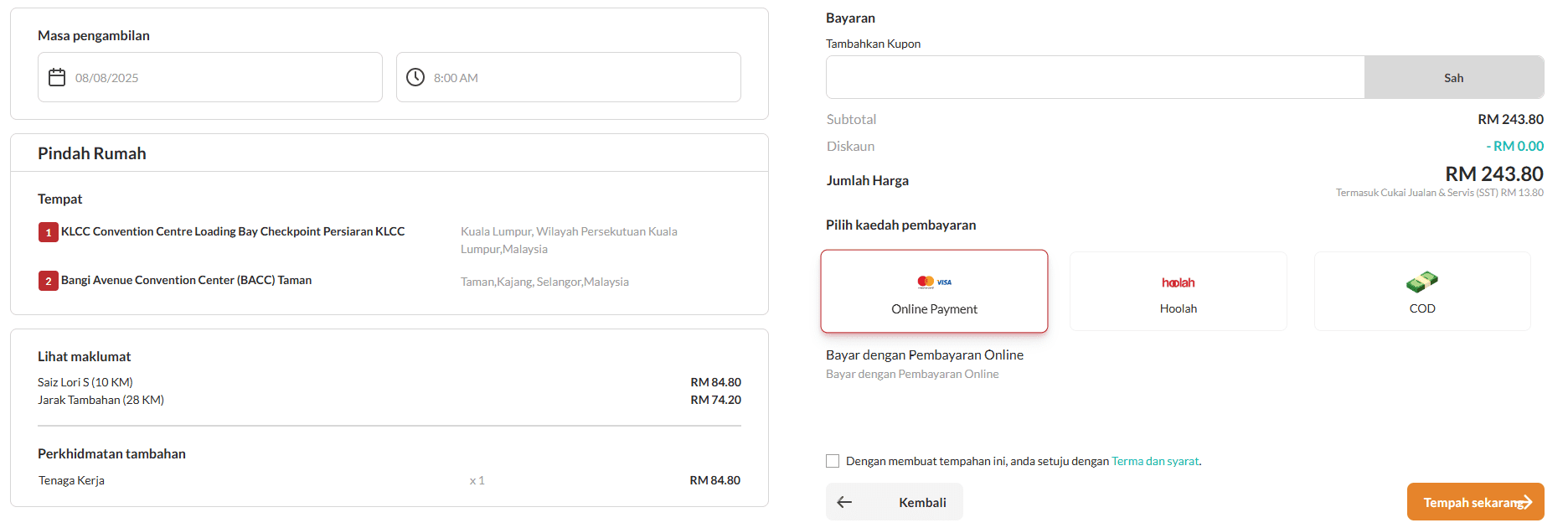The image size is (1568, 528).
Task: Click the Hoolah logo icon
Action: (1178, 282)
